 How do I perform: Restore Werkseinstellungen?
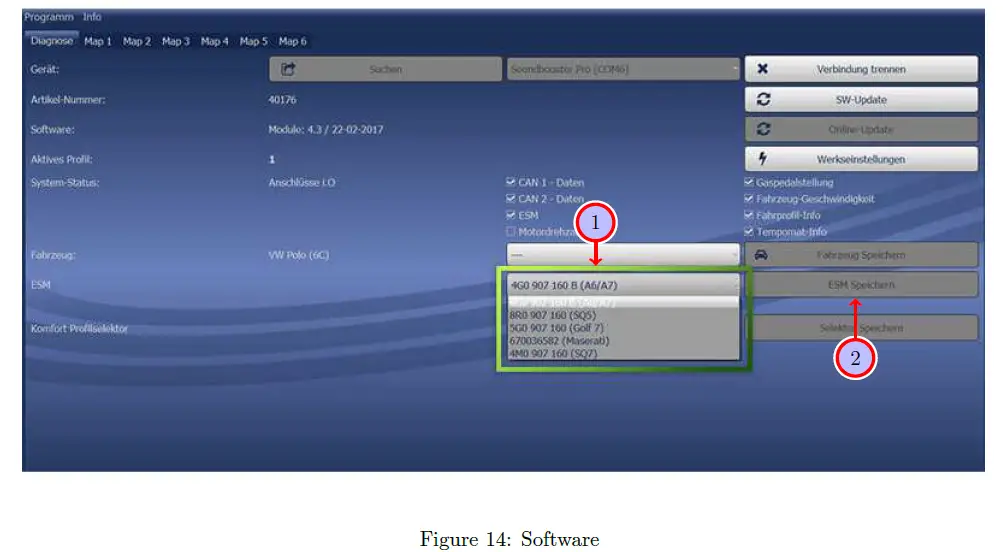(x=861, y=159)
